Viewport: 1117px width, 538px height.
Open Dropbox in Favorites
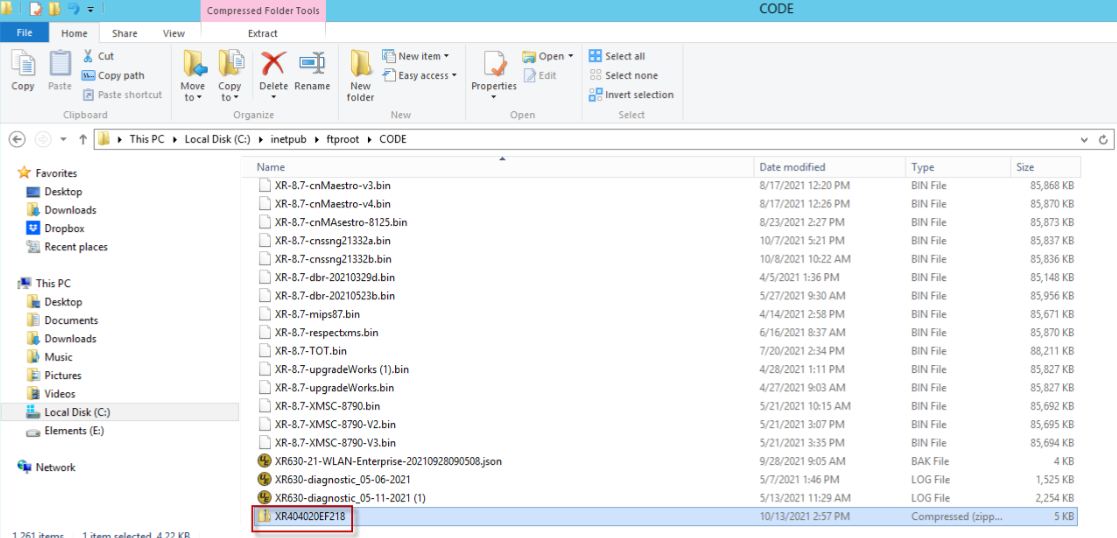64,228
